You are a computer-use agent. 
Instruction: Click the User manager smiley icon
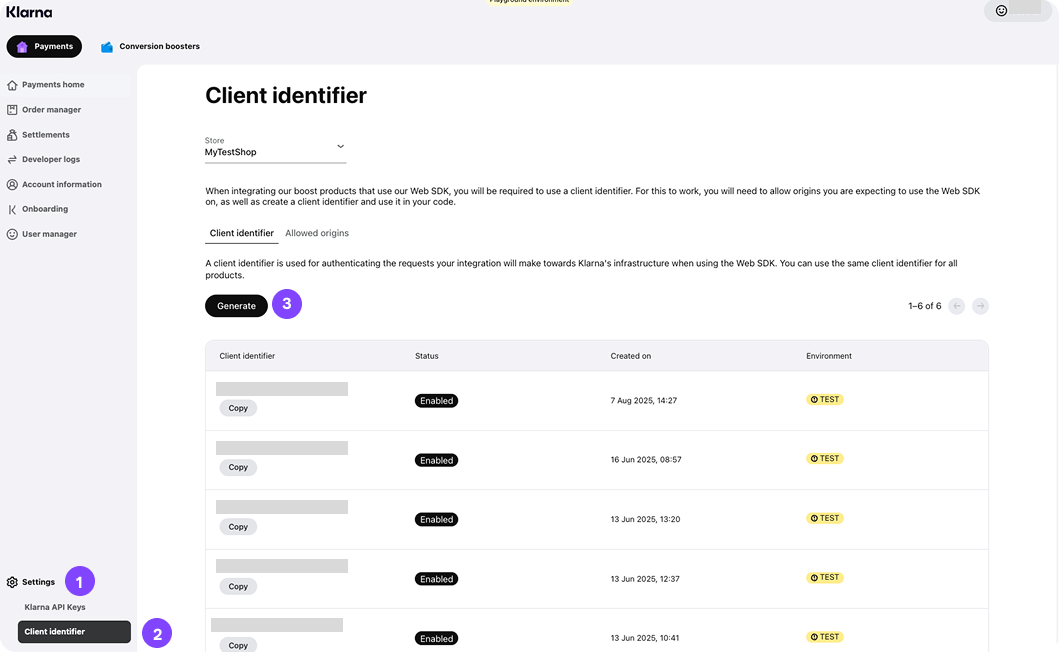(x=12, y=234)
